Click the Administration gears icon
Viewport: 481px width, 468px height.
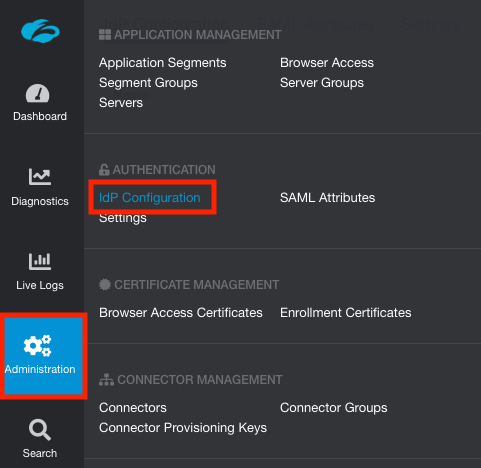click(x=37, y=346)
